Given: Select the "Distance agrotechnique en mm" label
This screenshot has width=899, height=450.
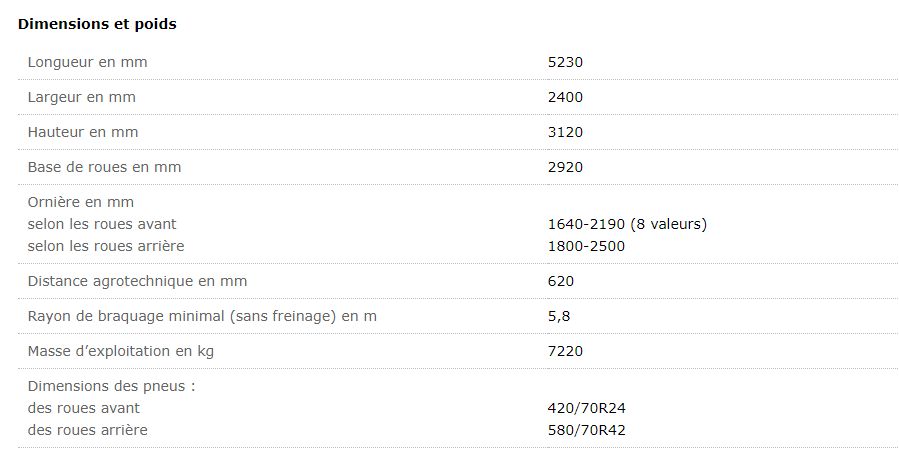Looking at the screenshot, I should [x=137, y=281].
